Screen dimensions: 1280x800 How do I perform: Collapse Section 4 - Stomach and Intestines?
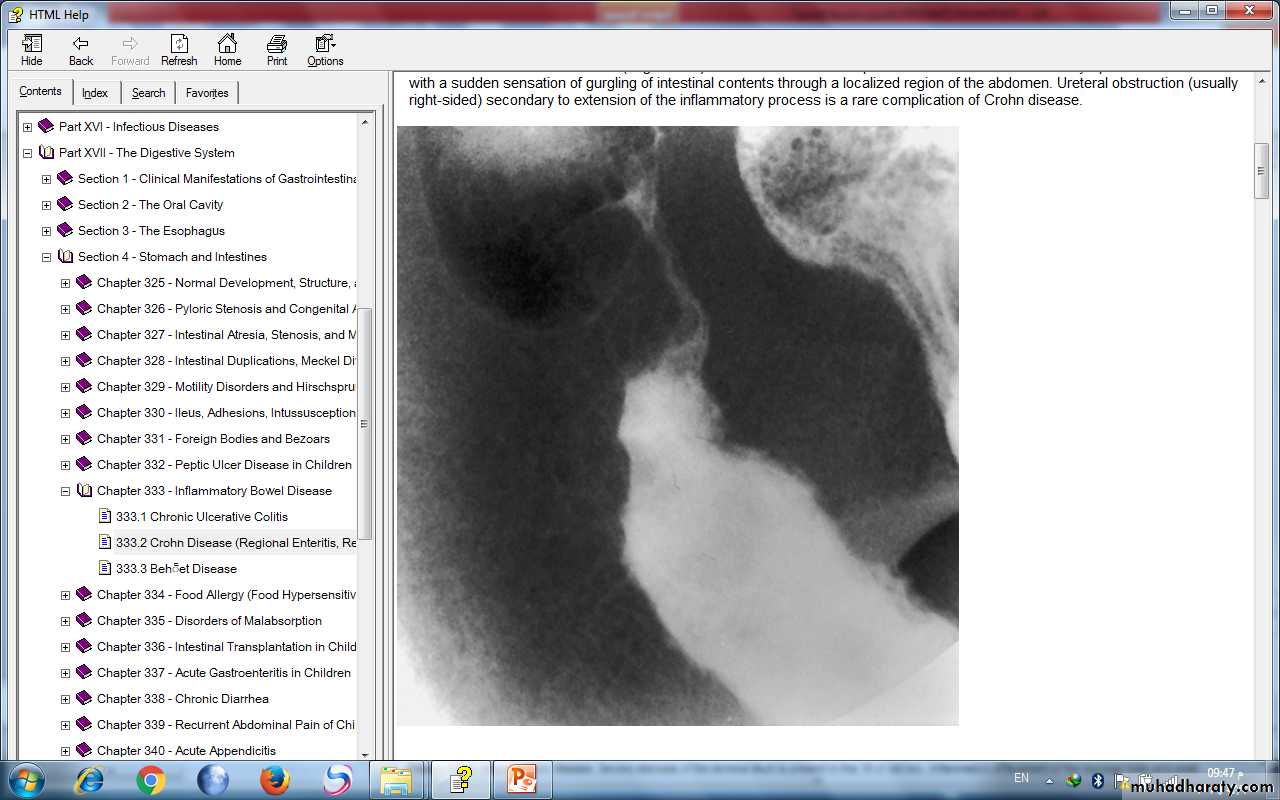pyautogui.click(x=47, y=257)
